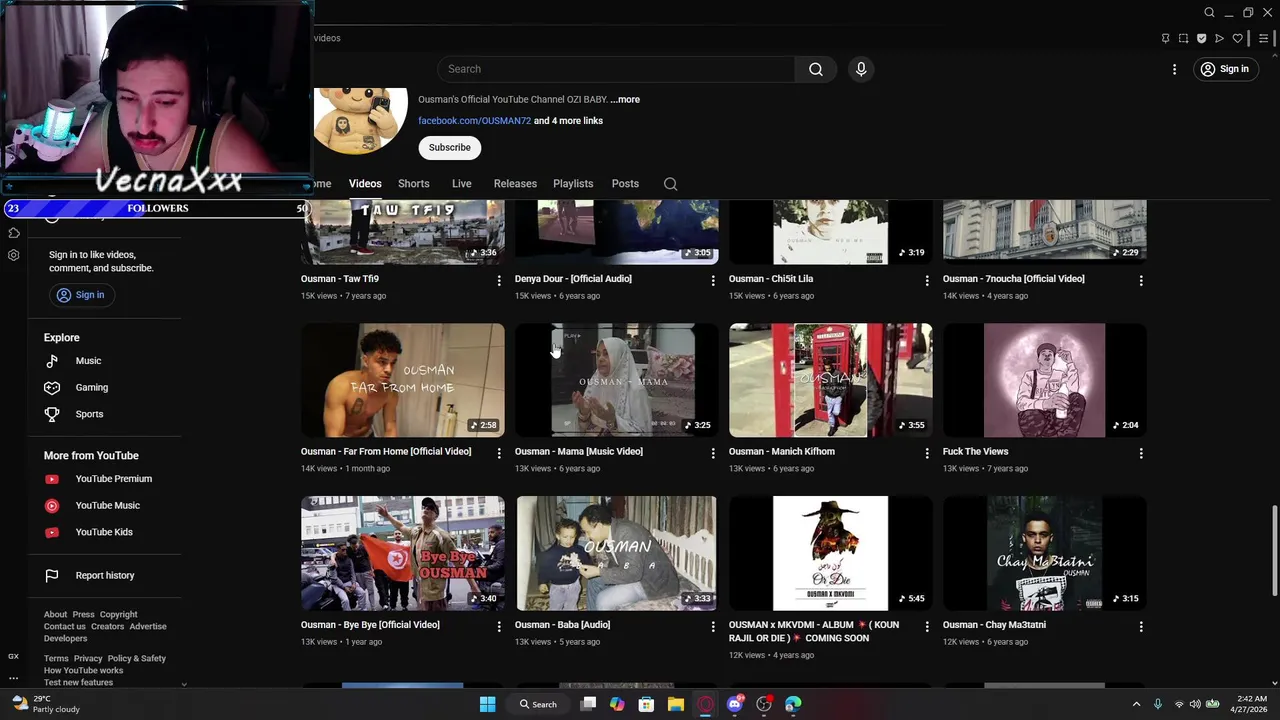Switch to the Videos tab
The width and height of the screenshot is (1280, 720).
point(365,184)
